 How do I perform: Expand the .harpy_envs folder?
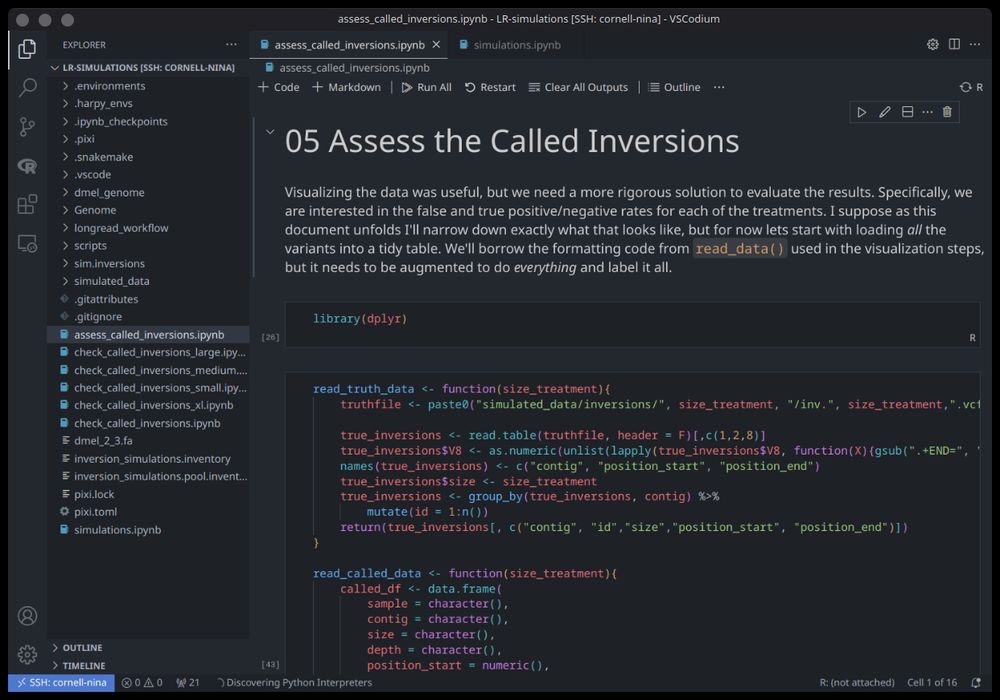pyautogui.click(x=103, y=103)
